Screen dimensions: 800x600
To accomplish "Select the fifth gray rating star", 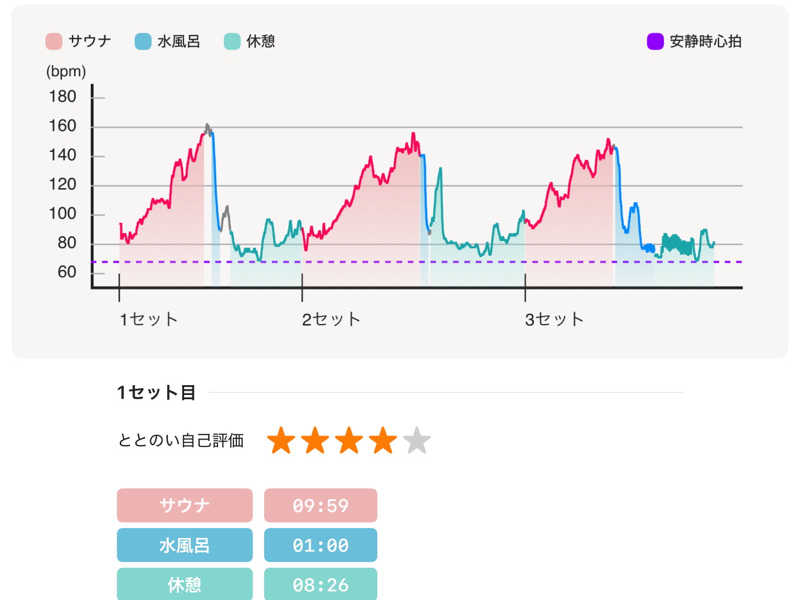I will tap(417, 440).
